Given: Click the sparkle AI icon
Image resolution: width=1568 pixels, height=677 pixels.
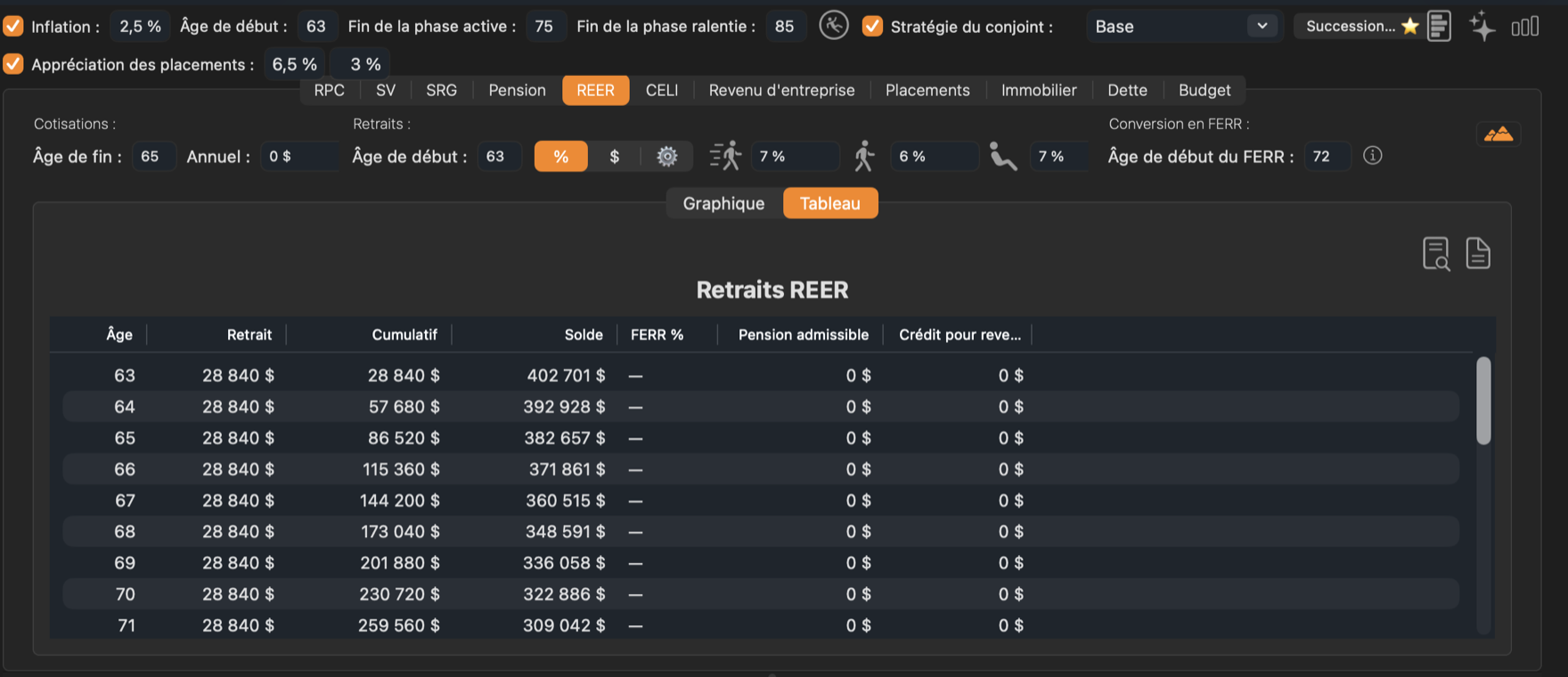Looking at the screenshot, I should pyautogui.click(x=1482, y=26).
